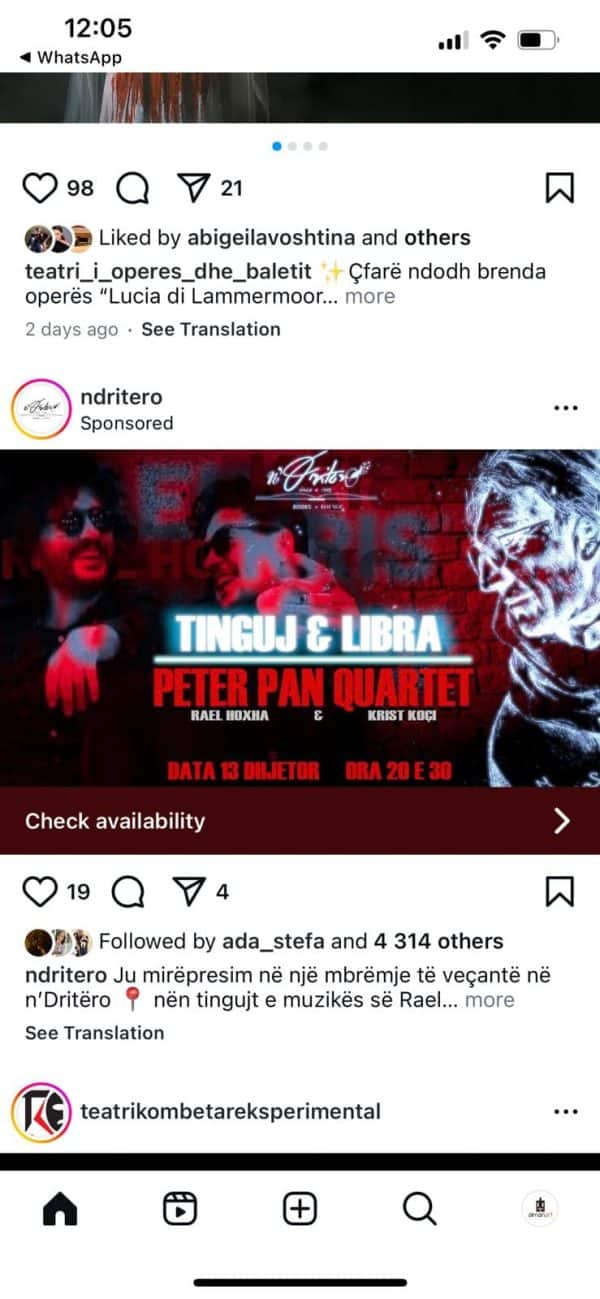
Task: Open options menu for teatrikombetareksperimental post
Action: pyautogui.click(x=565, y=1112)
